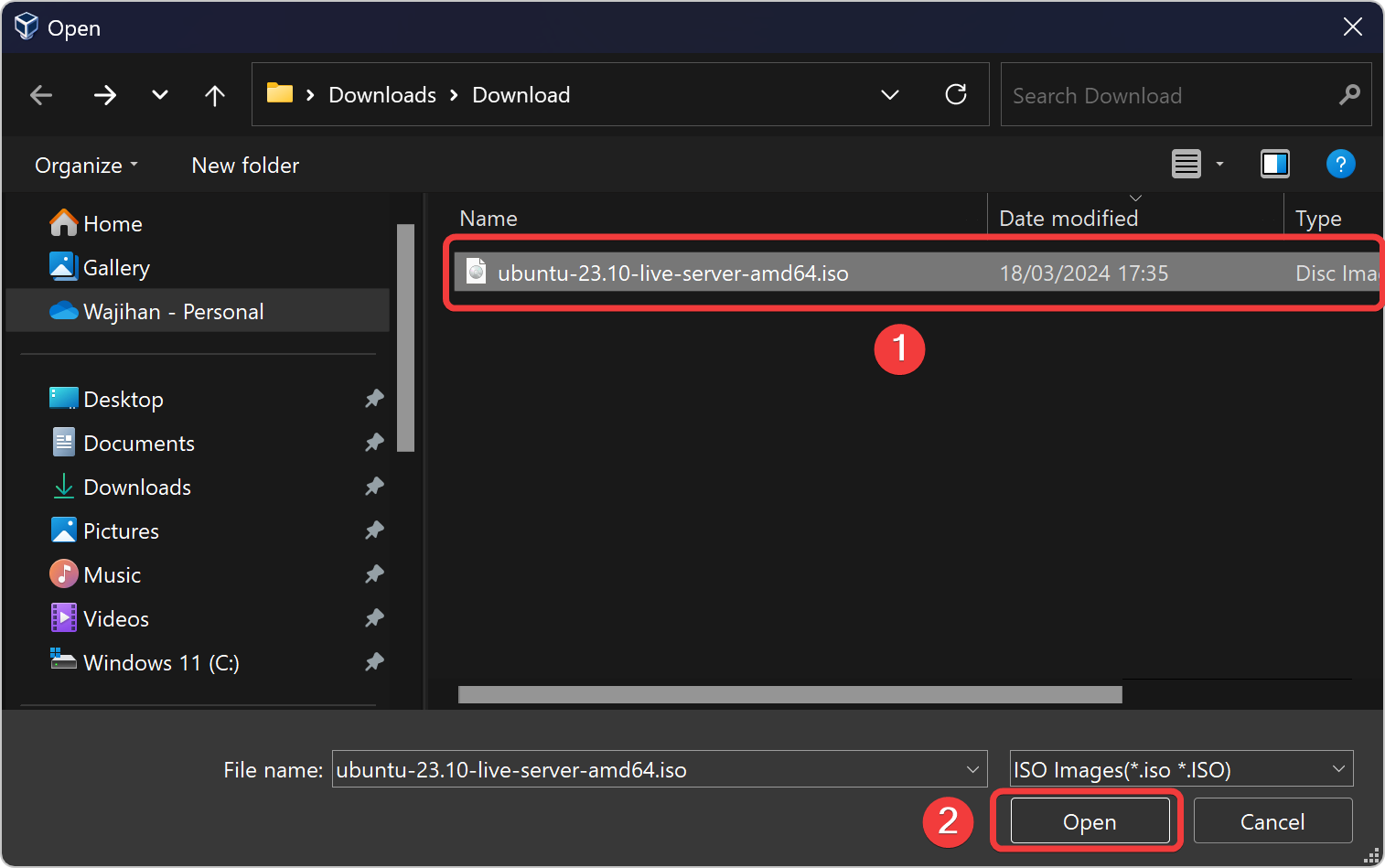Click the Open button
The height and width of the screenshot is (868, 1385).
[1090, 821]
